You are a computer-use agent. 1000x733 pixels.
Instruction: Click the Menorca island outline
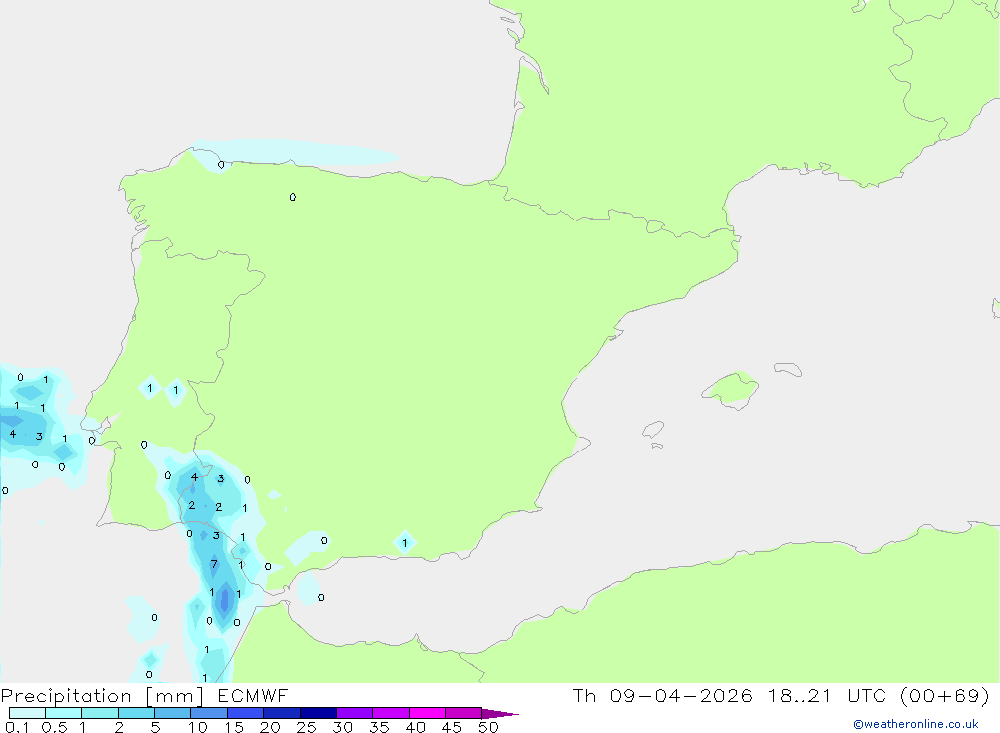tap(788, 369)
